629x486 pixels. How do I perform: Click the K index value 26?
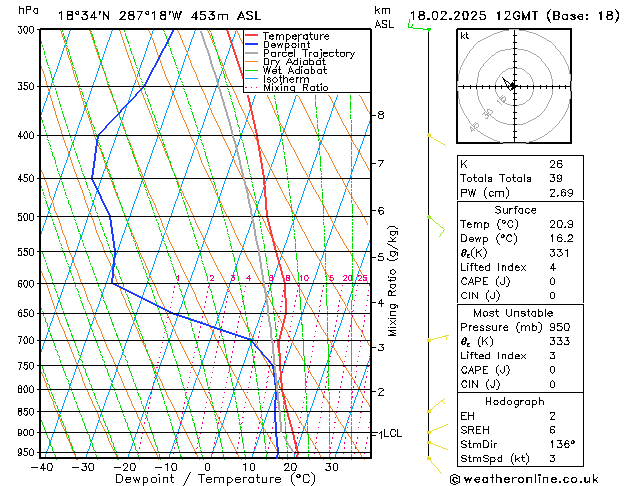click(x=556, y=164)
